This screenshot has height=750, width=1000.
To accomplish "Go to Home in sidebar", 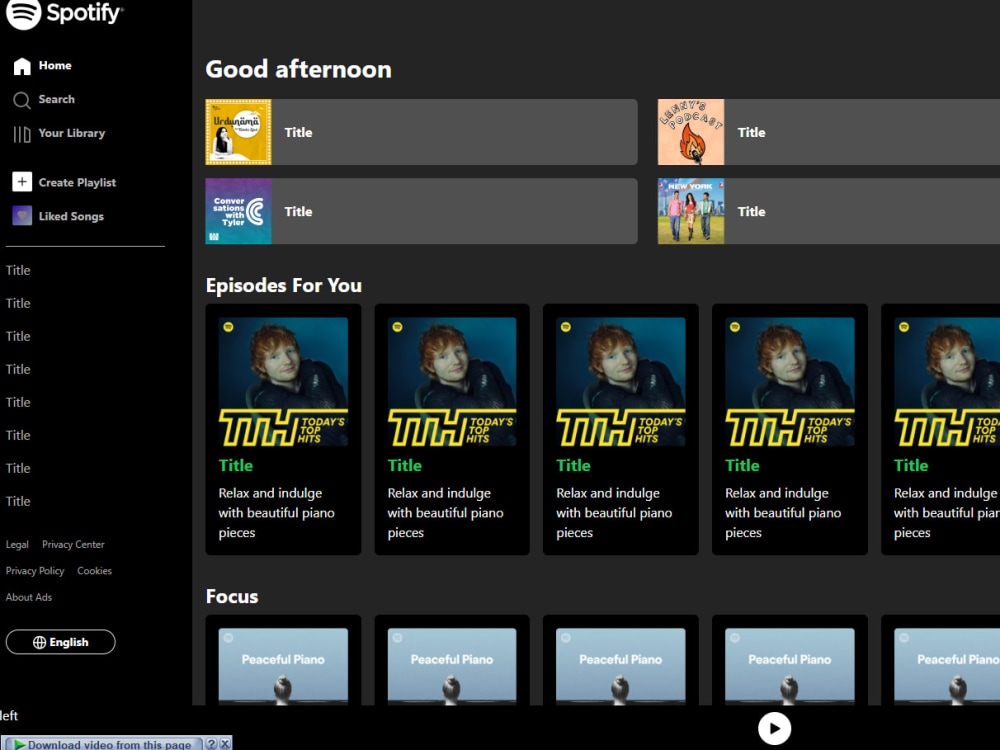I will point(42,66).
